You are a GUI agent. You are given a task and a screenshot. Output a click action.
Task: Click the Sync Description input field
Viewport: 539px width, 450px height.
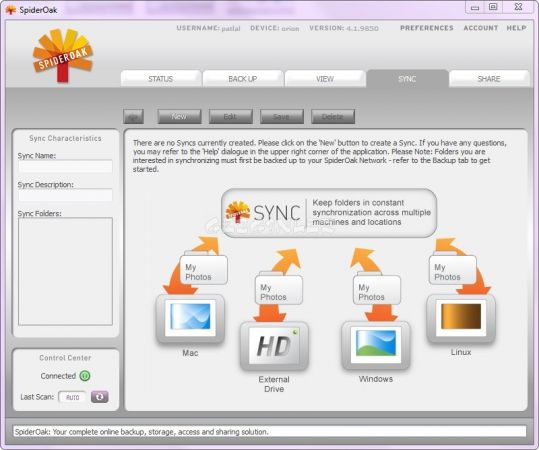point(65,195)
